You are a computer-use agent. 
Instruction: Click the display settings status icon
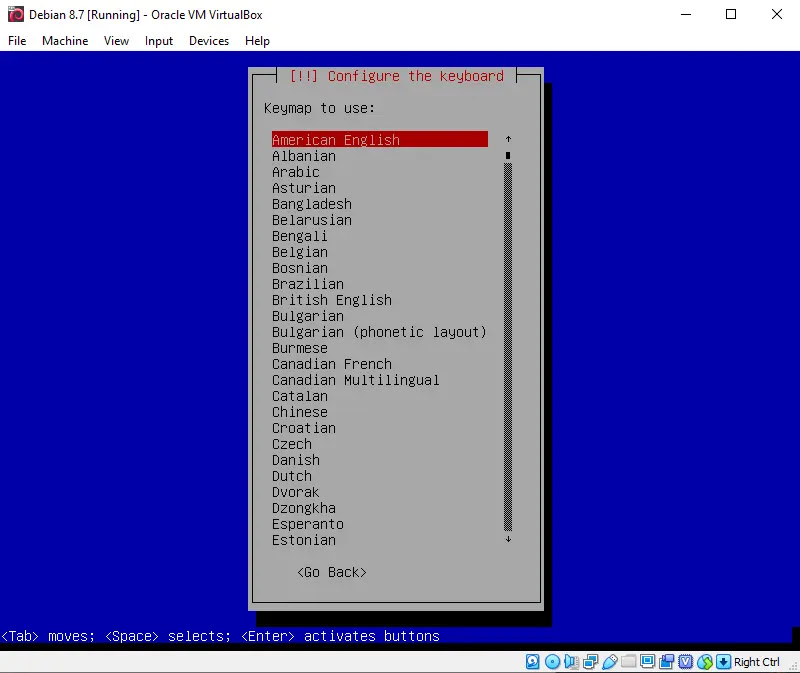tap(647, 662)
